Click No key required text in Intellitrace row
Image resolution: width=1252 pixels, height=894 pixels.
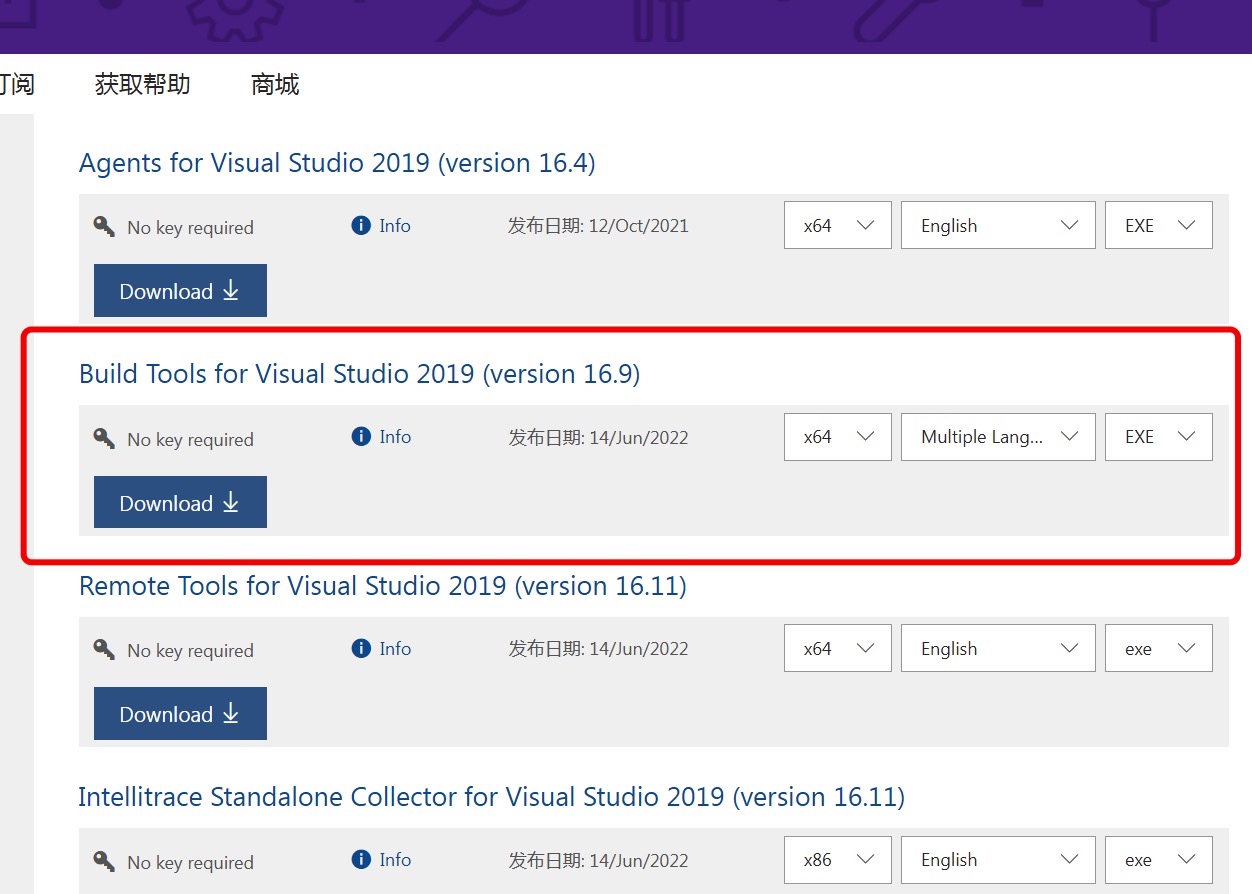tap(190, 862)
